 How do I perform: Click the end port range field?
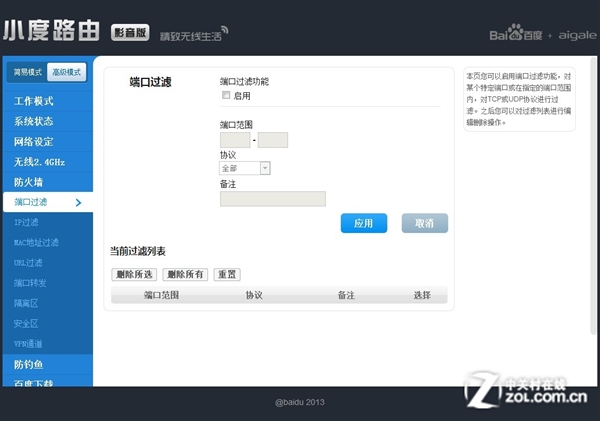273,140
